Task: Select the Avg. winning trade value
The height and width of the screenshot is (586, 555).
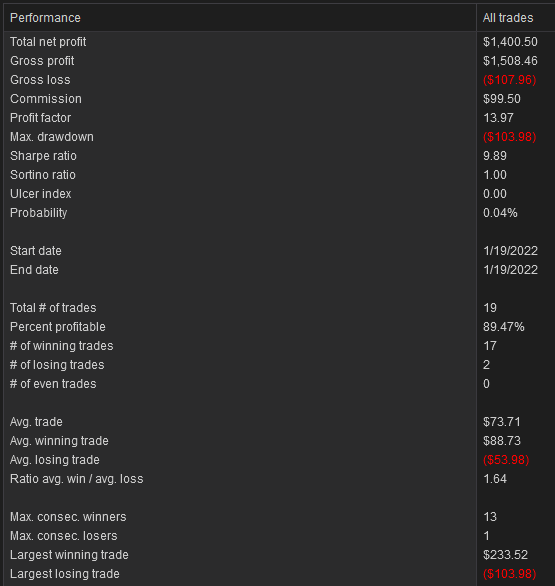Action: click(x=502, y=441)
